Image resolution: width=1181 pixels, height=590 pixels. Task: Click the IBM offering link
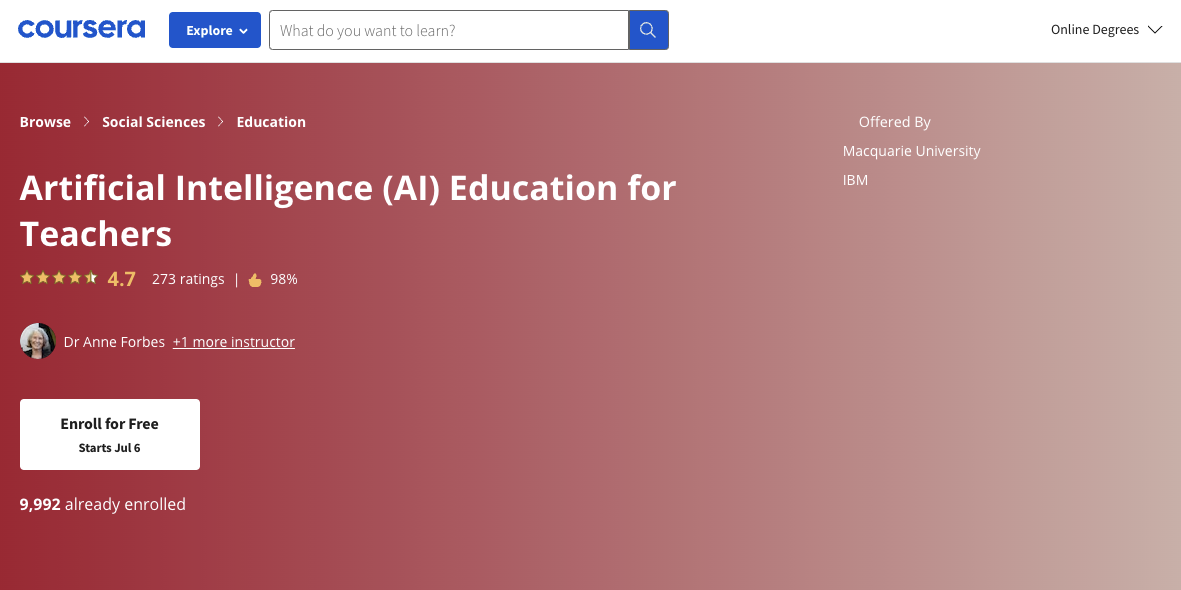coord(855,180)
